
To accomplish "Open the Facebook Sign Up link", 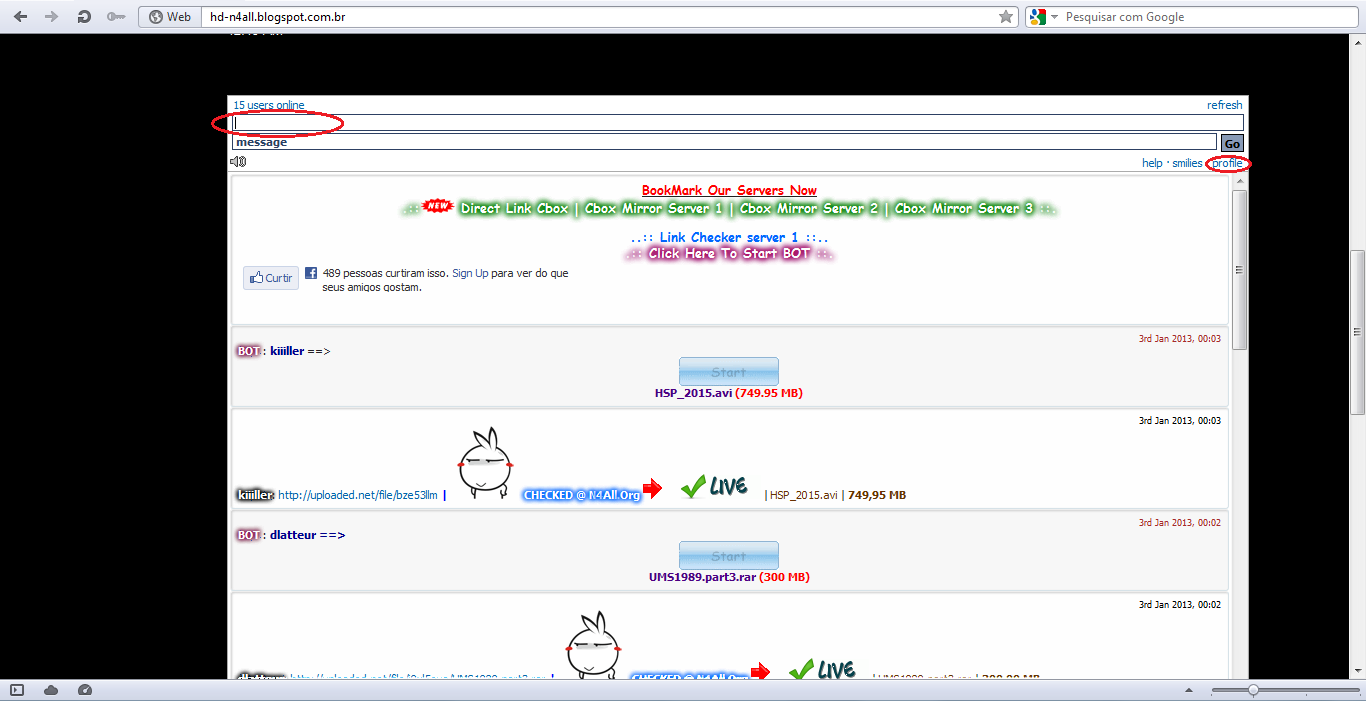I will 469,273.
